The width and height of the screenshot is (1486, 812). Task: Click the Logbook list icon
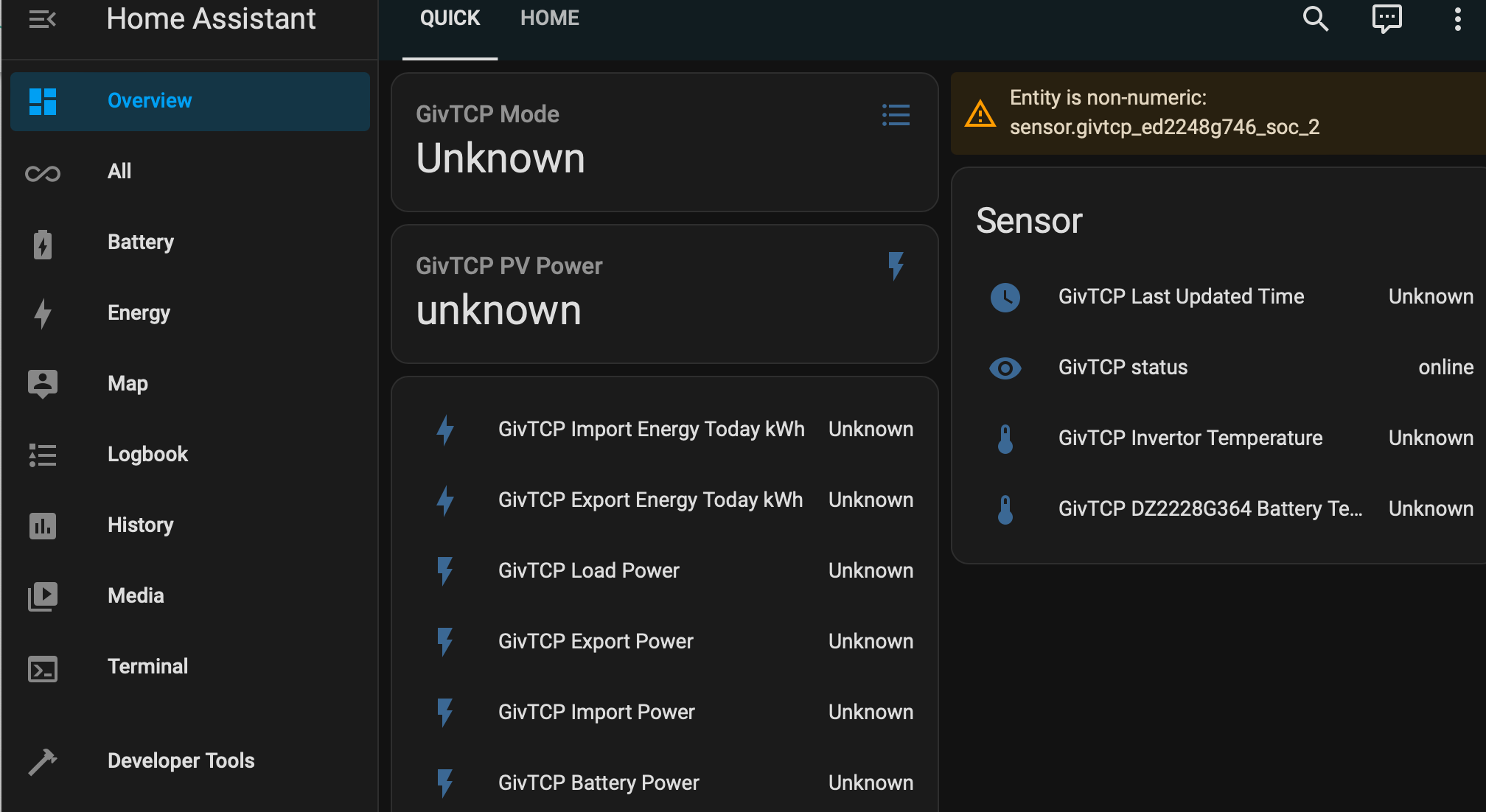point(43,455)
